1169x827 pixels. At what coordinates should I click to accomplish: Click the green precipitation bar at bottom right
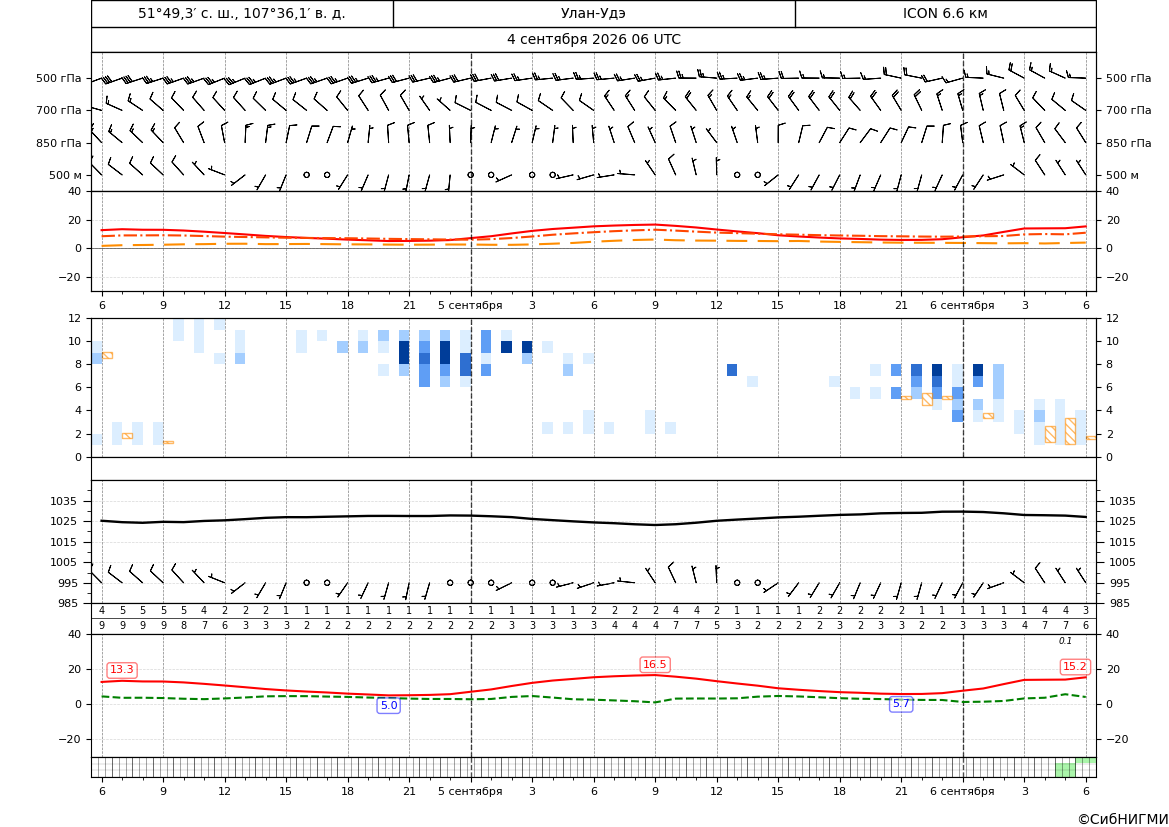pos(1065,770)
